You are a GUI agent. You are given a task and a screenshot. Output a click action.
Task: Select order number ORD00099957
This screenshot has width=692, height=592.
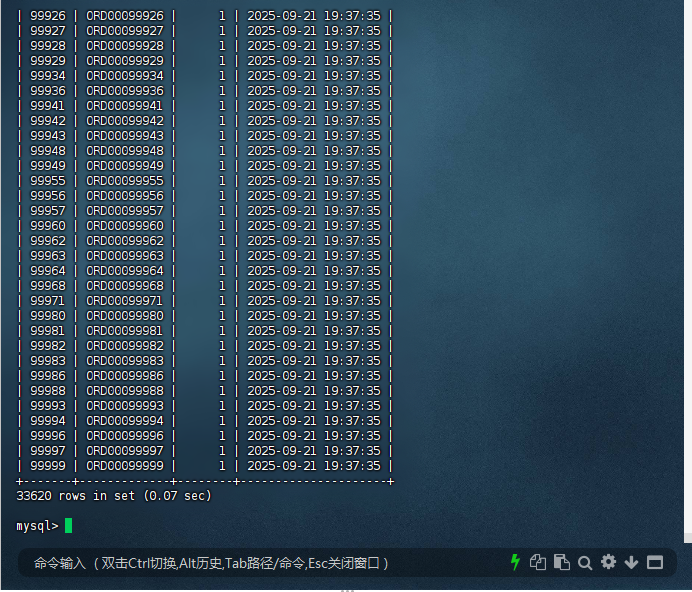tap(125, 211)
